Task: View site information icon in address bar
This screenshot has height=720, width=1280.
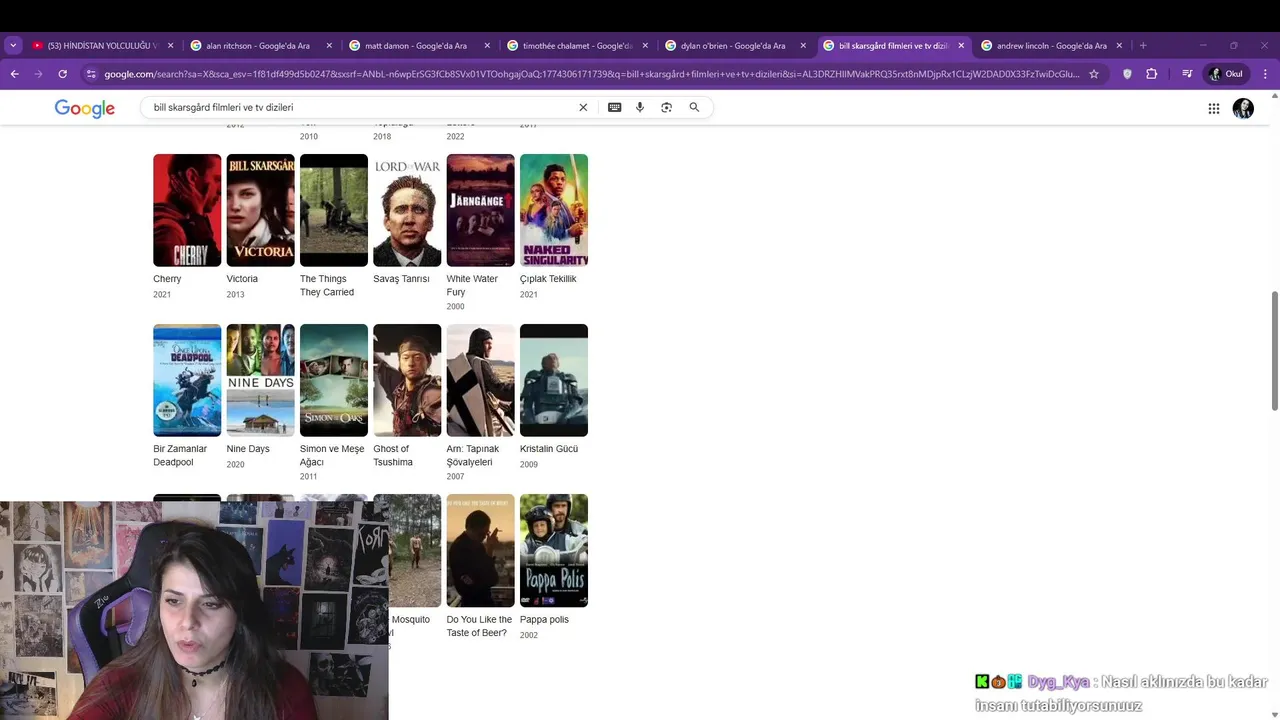Action: [91, 74]
